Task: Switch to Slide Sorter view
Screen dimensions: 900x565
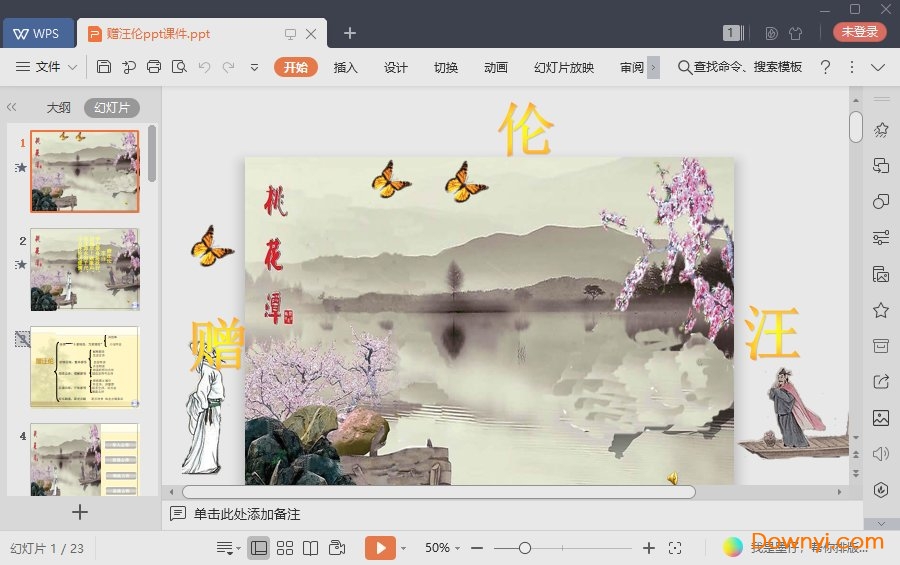Action: click(x=285, y=548)
